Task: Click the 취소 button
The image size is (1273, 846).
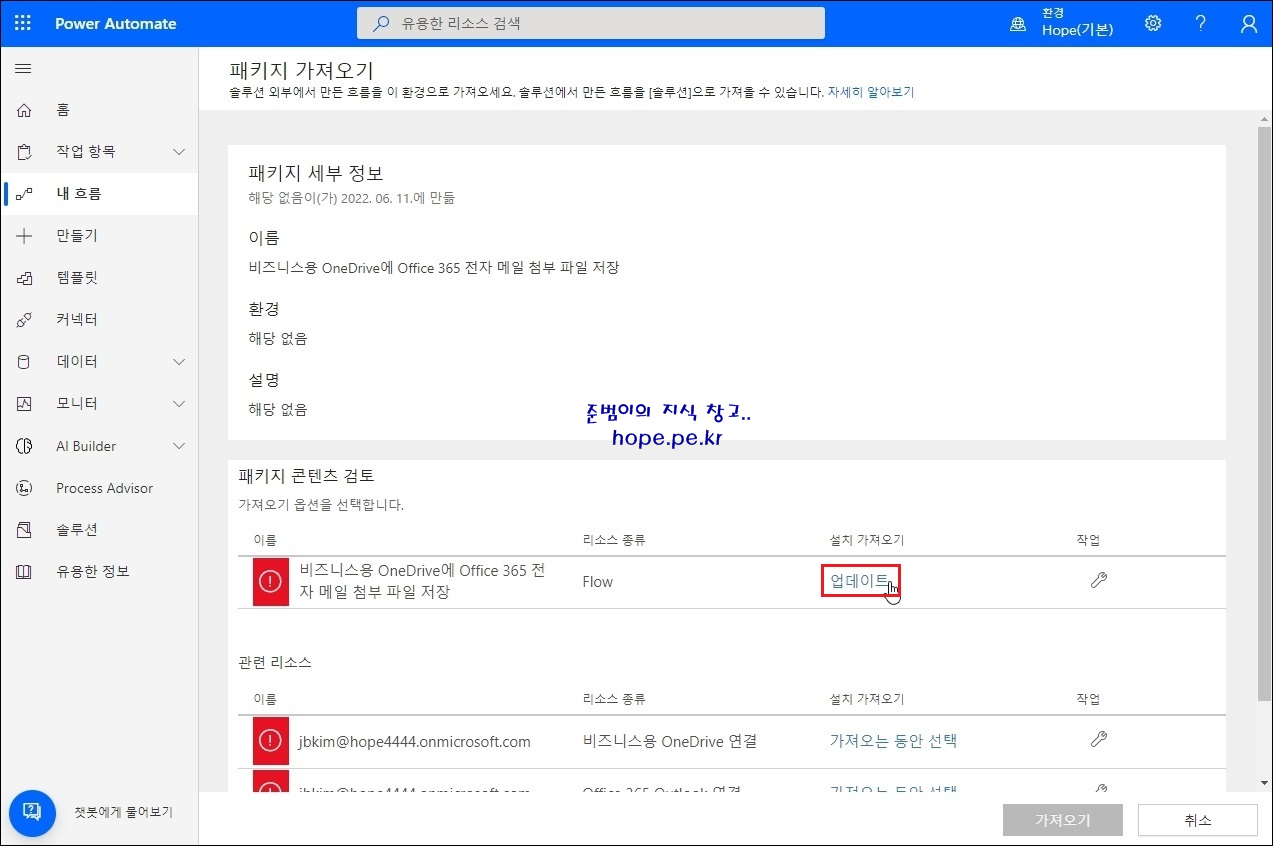Action: pos(1198,820)
